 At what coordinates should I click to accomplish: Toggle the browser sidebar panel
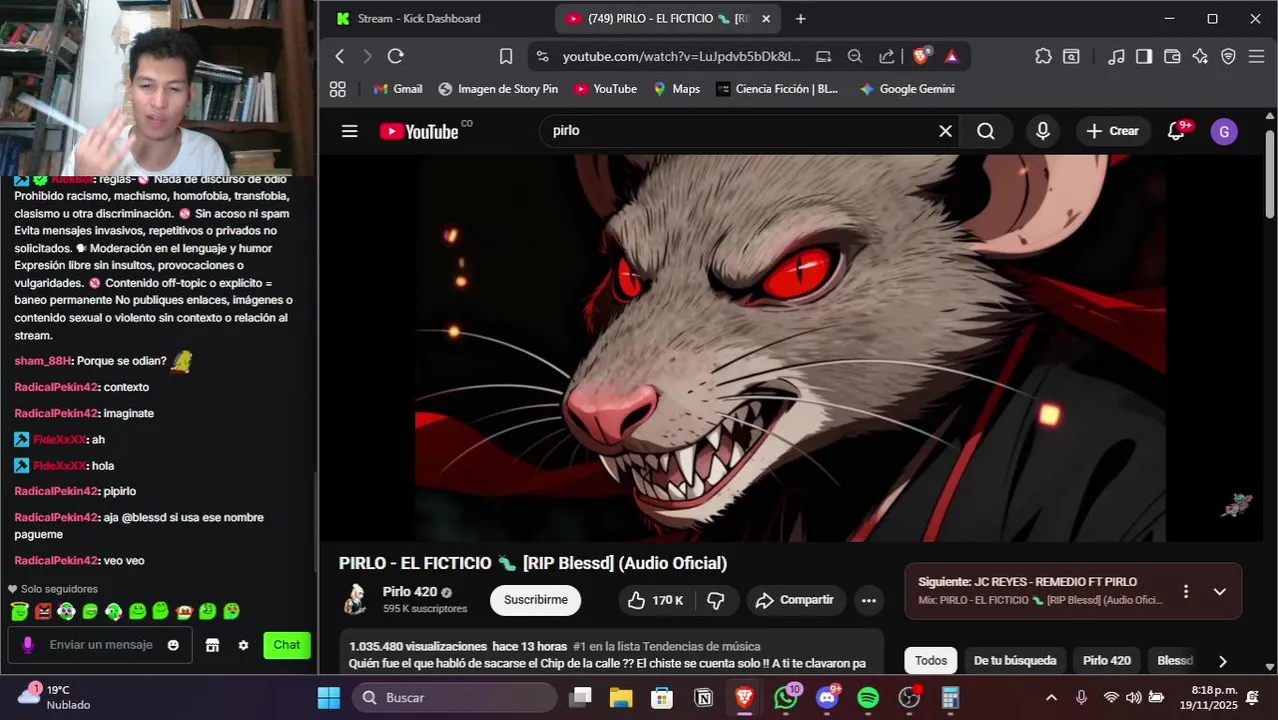1144,57
